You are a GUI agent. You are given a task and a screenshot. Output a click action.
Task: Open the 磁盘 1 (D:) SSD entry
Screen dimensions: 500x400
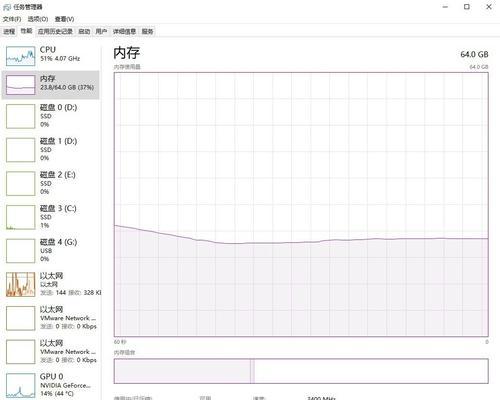tap(51, 150)
